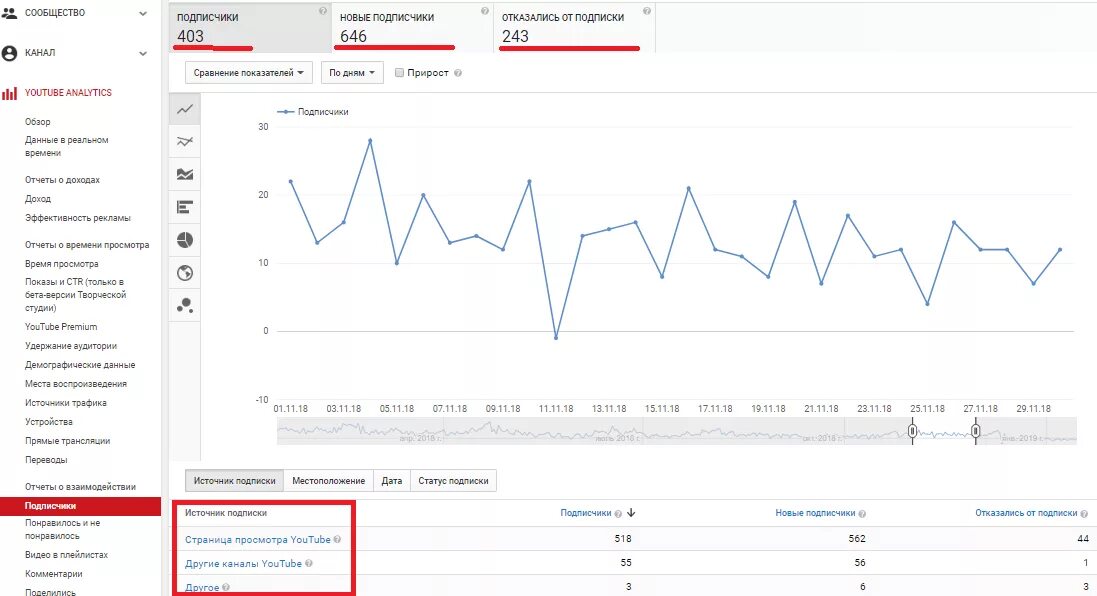Click Страница просмотра YouTube source link
Screen dimensions: 1097x596
tap(257, 539)
